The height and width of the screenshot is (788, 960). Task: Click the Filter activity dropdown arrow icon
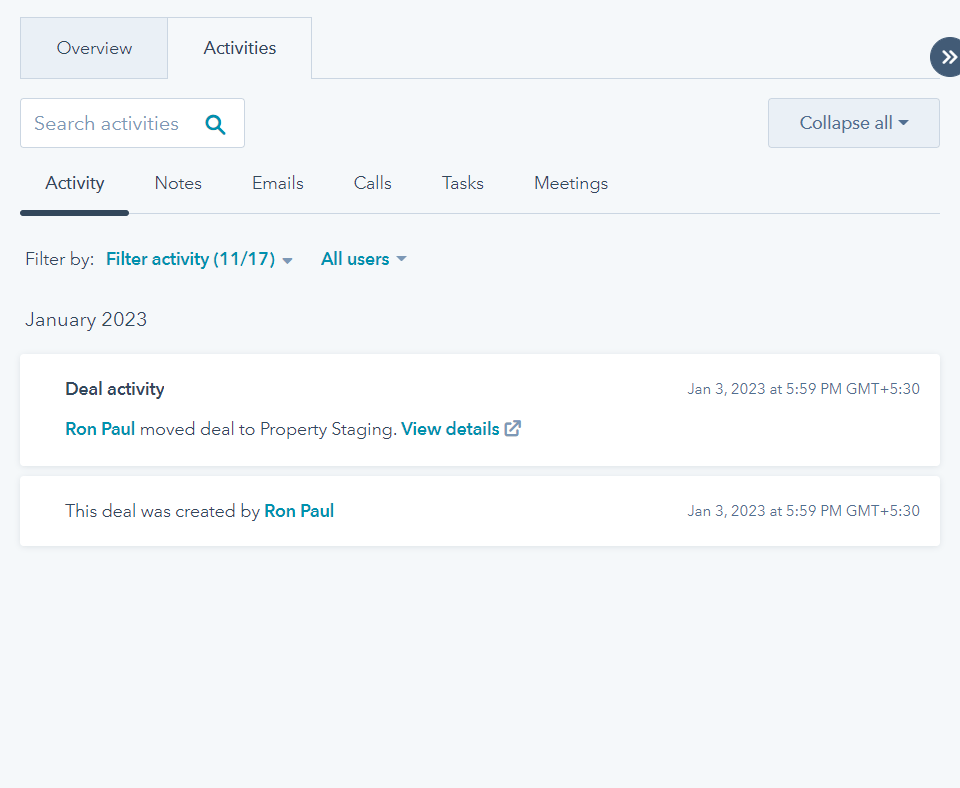click(288, 259)
